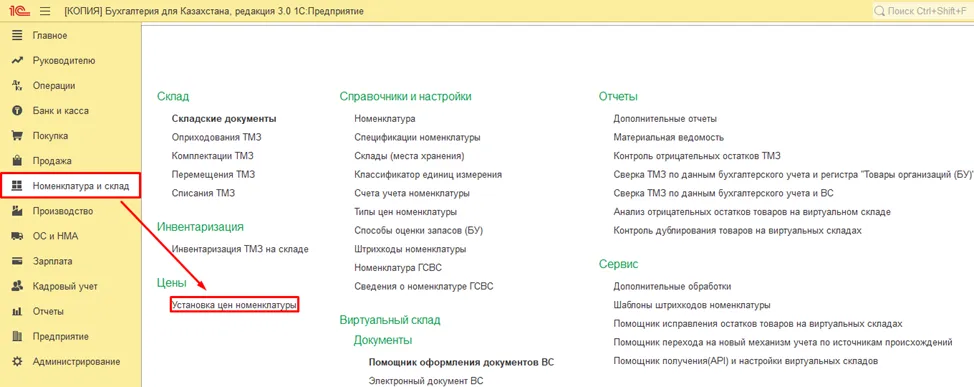Open Сведения о номенклатуре ГСВС

click(424, 286)
